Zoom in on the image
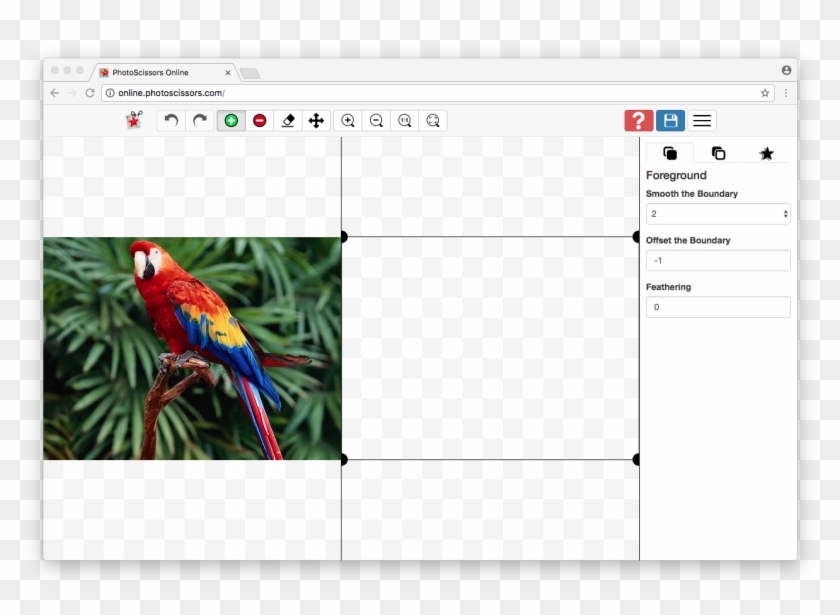This screenshot has width=840, height=615. [348, 120]
